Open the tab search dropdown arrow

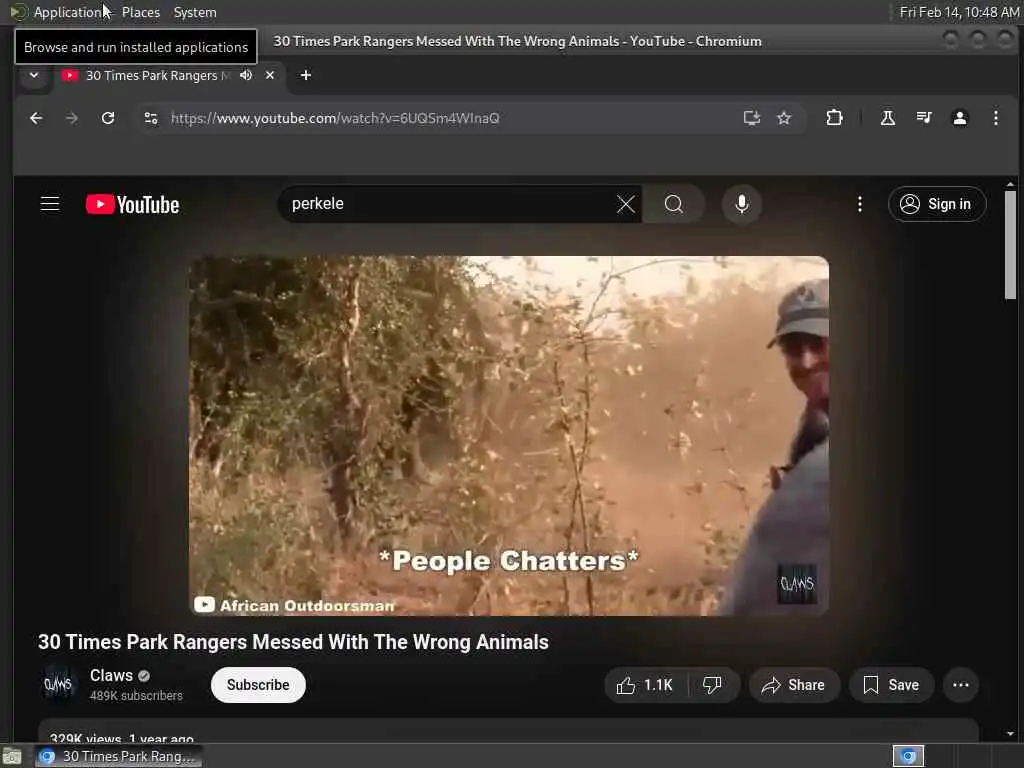[x=34, y=75]
